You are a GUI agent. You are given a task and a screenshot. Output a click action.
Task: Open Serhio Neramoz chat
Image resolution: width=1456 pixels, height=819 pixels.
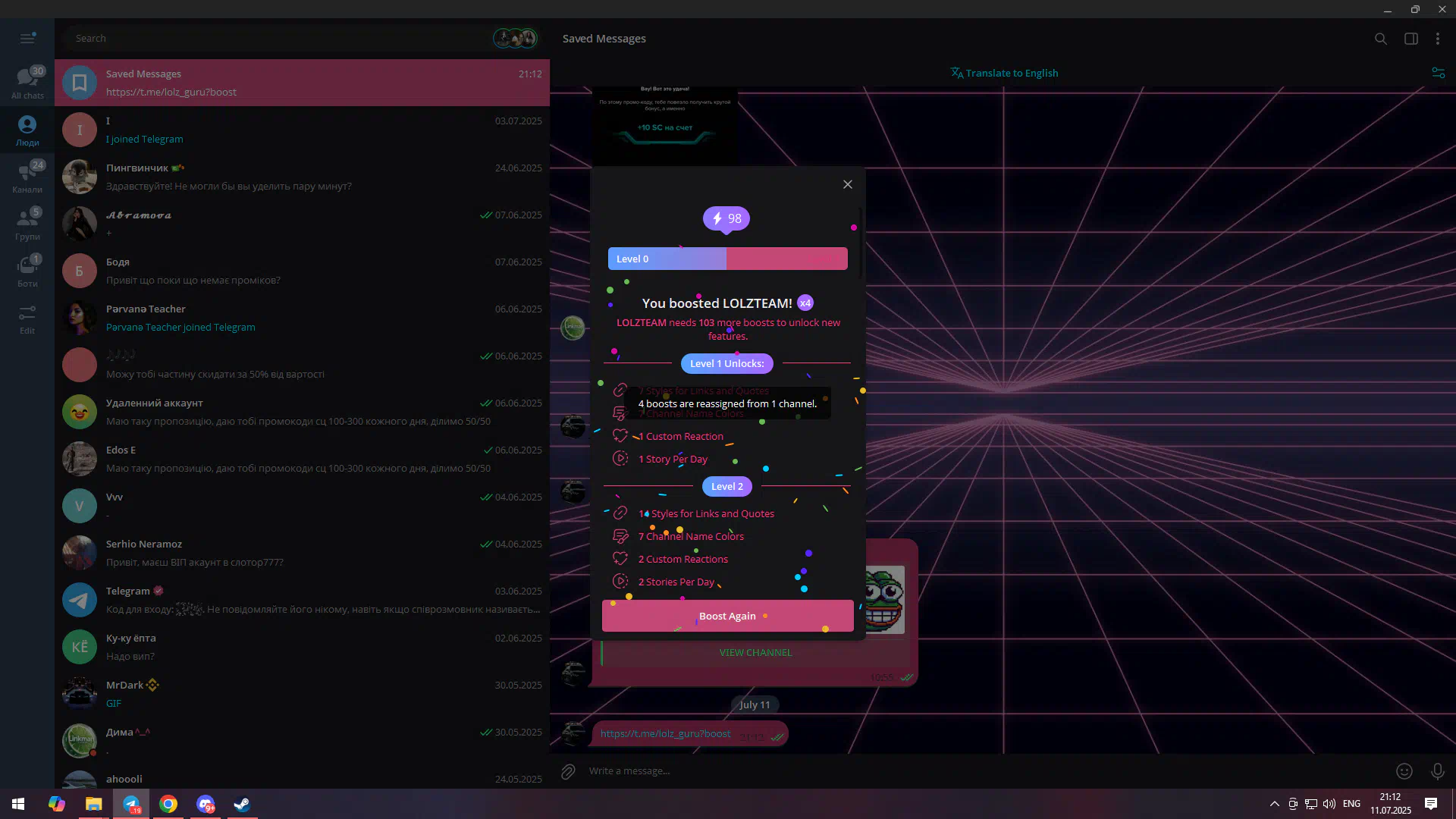(303, 553)
